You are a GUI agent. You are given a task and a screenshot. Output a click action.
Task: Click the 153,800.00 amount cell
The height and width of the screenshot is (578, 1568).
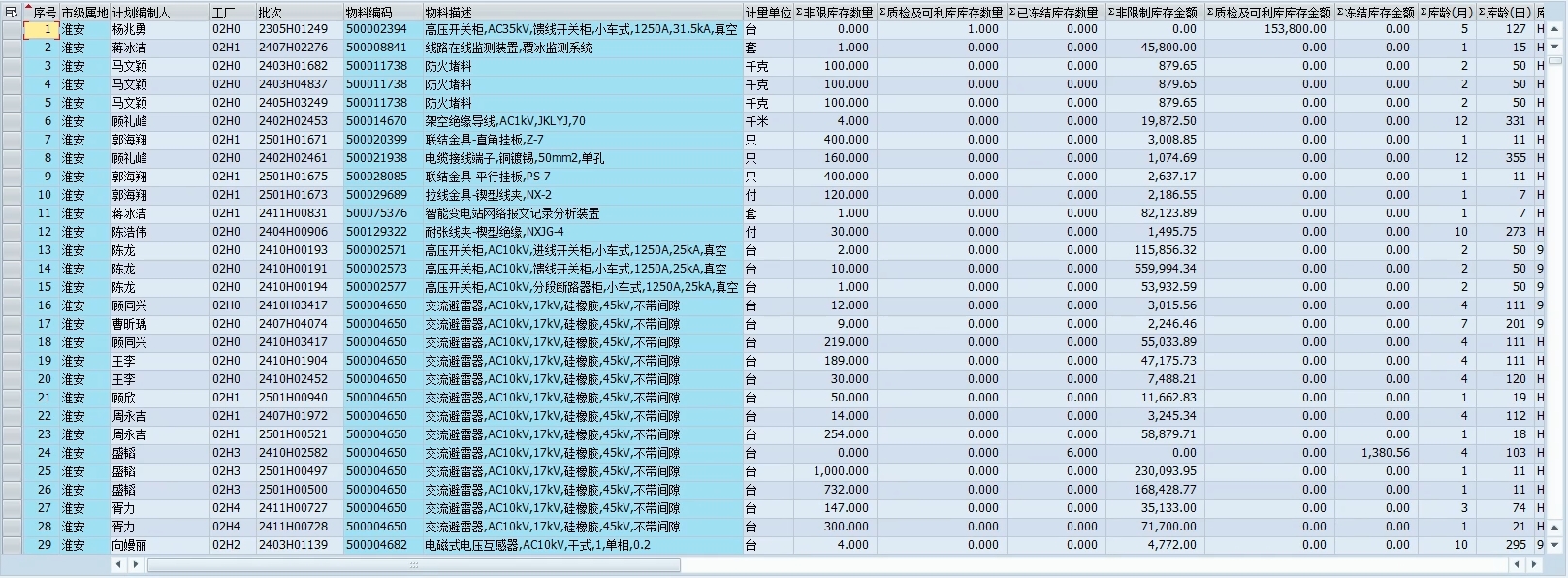pyautogui.click(x=1268, y=29)
